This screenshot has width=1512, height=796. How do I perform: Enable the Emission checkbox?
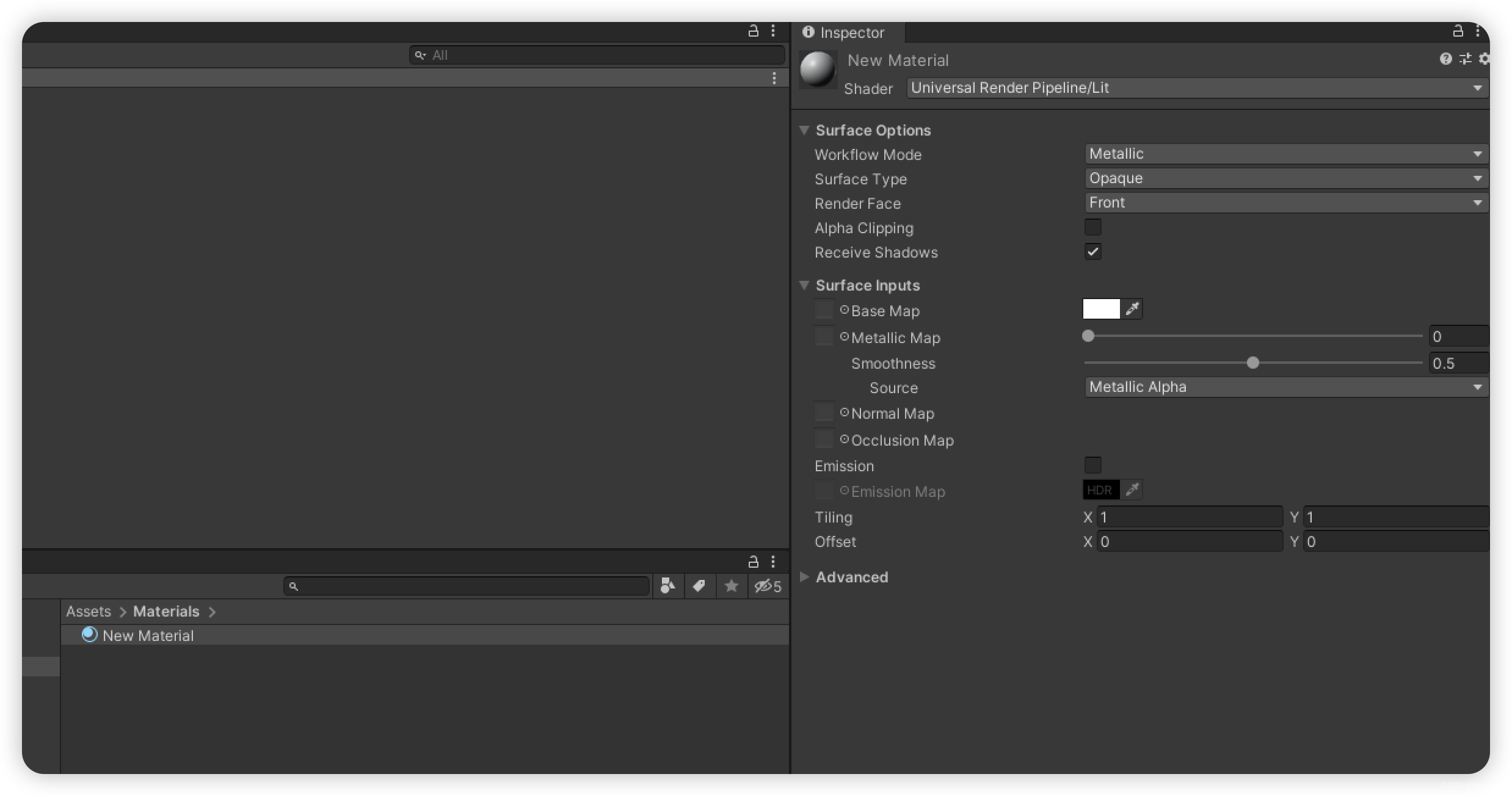point(1093,465)
